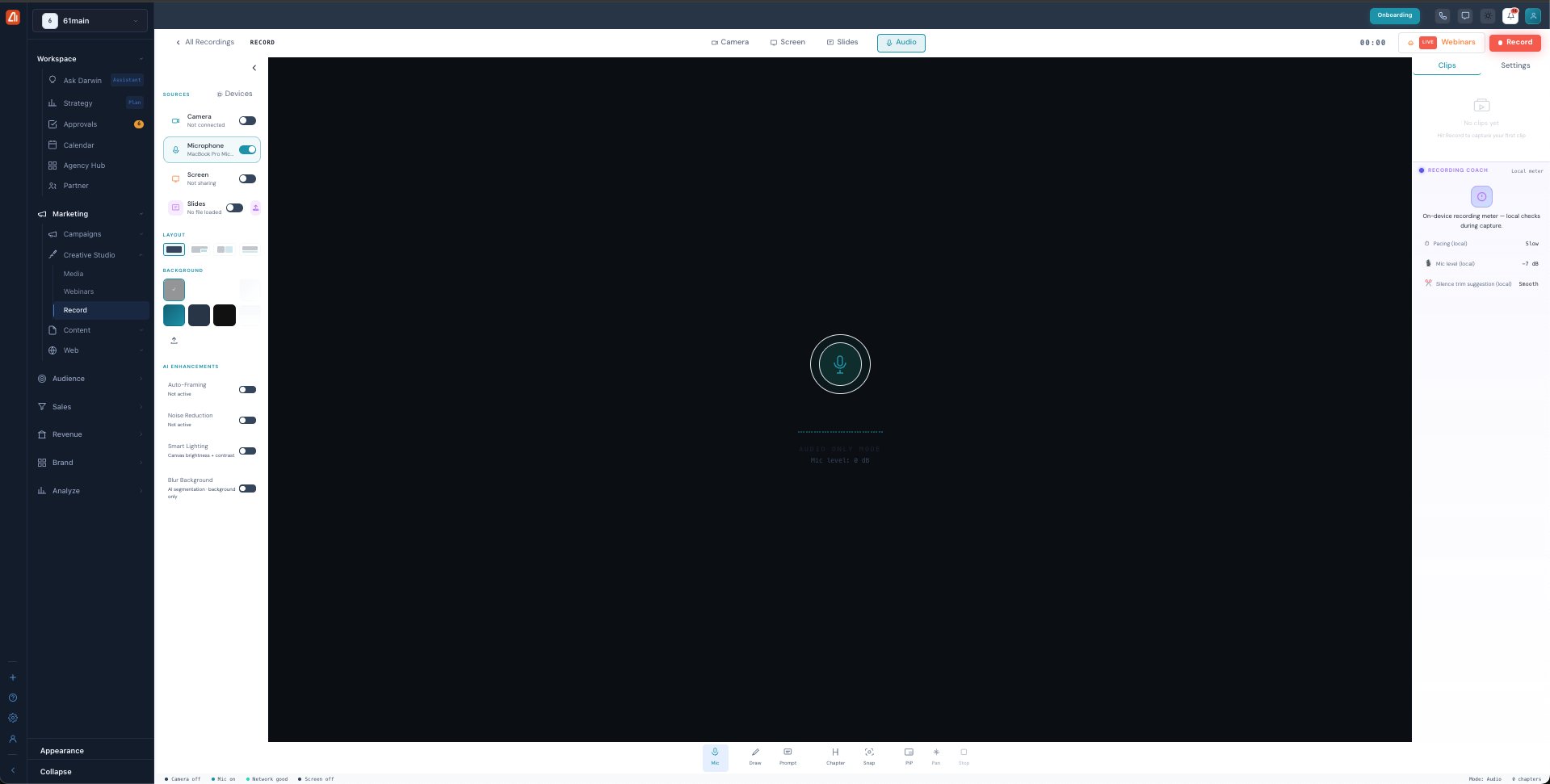The image size is (1550, 784).
Task: Enable Auto-Framing enhancement
Action: [x=247, y=389]
